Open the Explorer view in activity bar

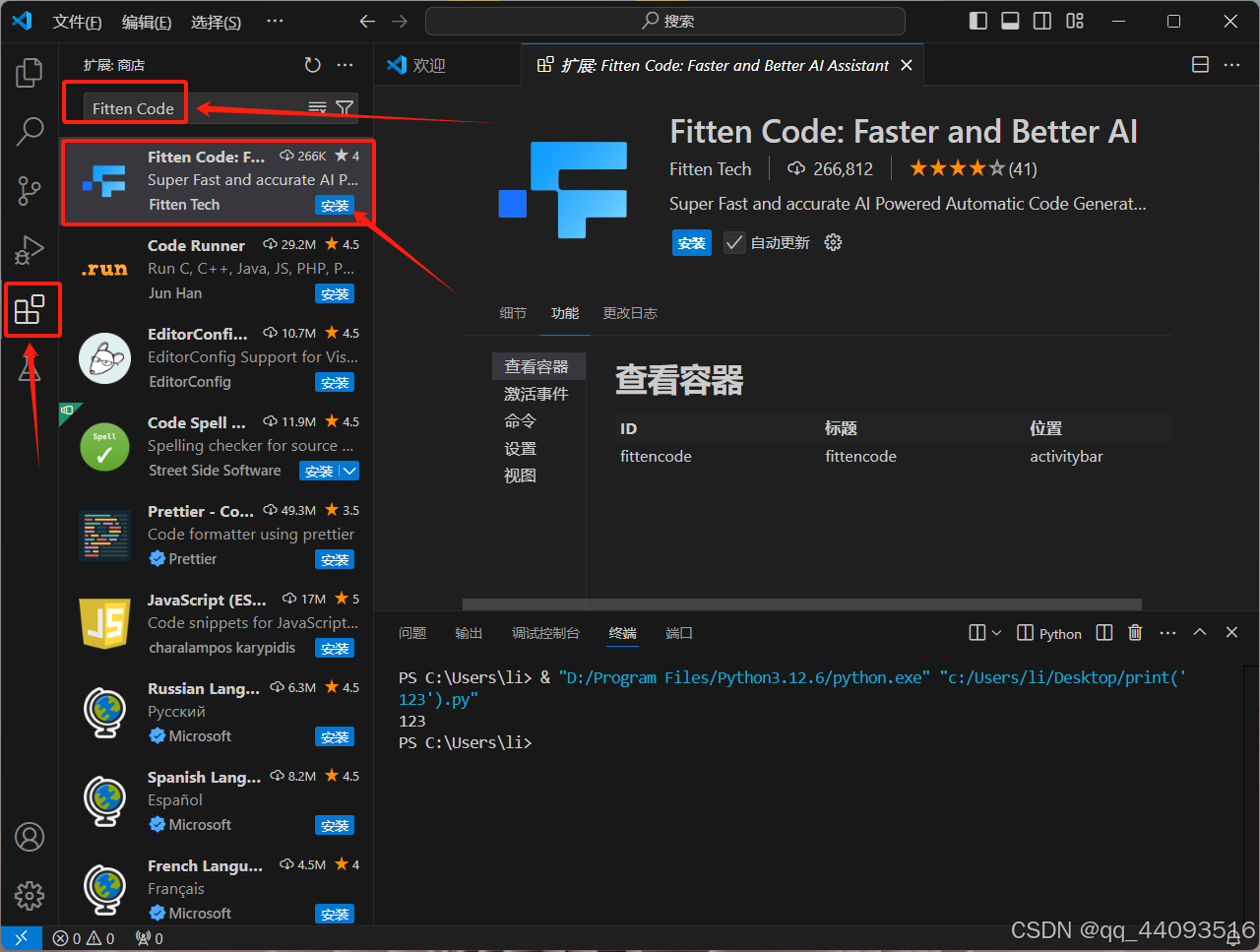tap(30, 72)
